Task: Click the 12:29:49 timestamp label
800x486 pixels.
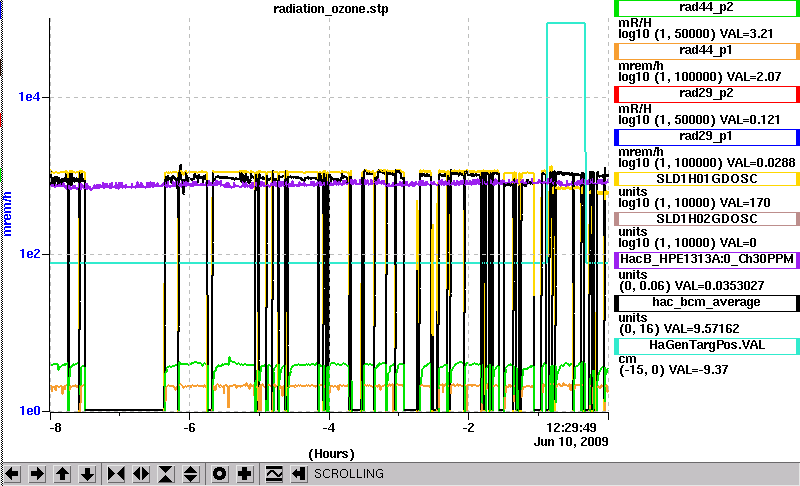Action: [571, 427]
